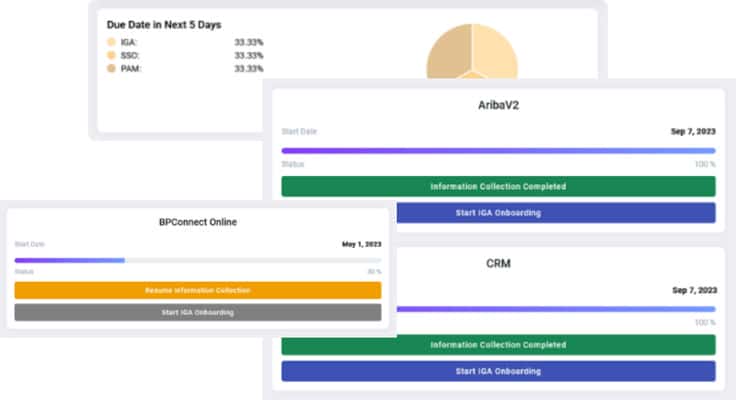Click the BPConnect Online progress bar
Screen dimensions: 736x400
click(x=197, y=260)
